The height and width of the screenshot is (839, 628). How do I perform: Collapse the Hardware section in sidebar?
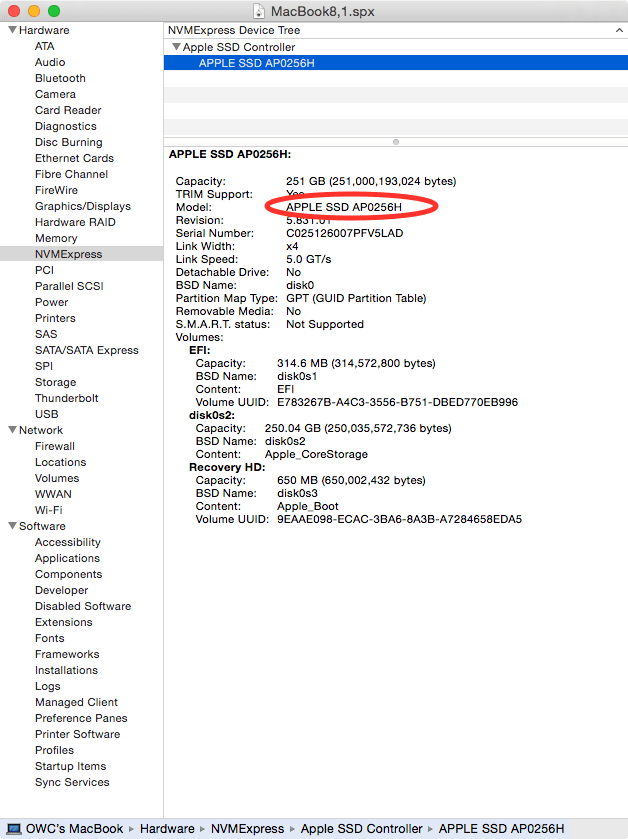coord(11,31)
